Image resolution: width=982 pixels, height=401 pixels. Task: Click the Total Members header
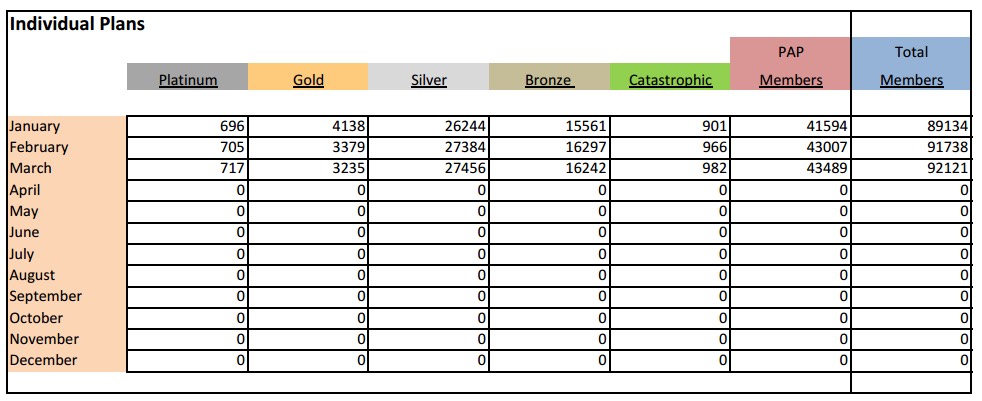click(x=911, y=66)
